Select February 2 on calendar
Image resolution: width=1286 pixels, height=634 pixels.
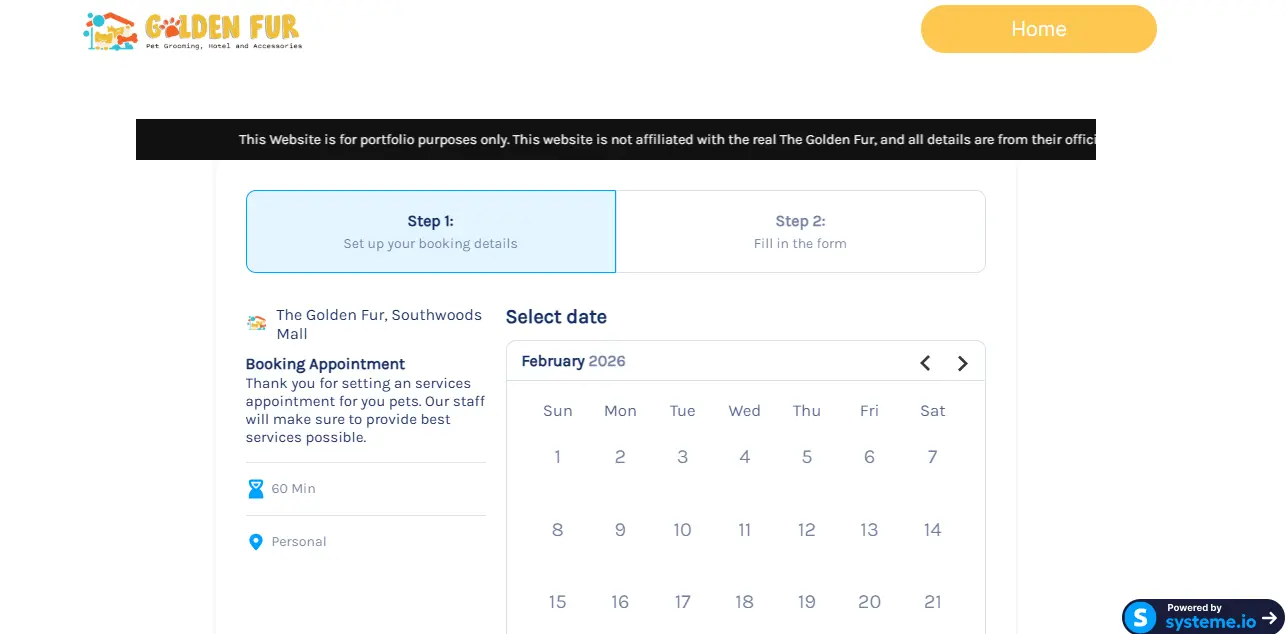[x=620, y=457]
